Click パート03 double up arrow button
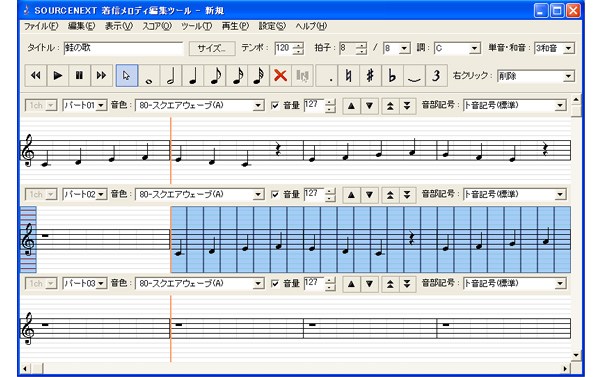 click(390, 284)
